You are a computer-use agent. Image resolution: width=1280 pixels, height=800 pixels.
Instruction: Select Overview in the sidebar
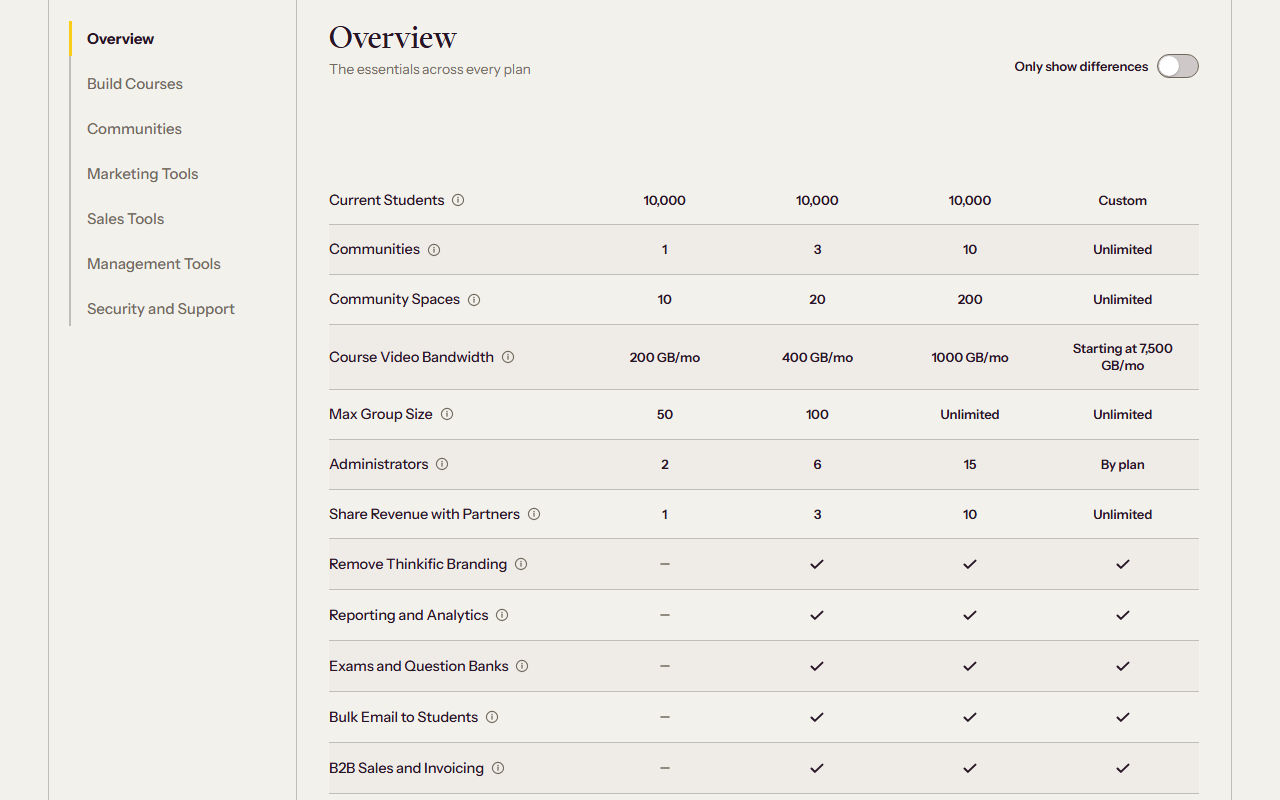[x=120, y=39]
